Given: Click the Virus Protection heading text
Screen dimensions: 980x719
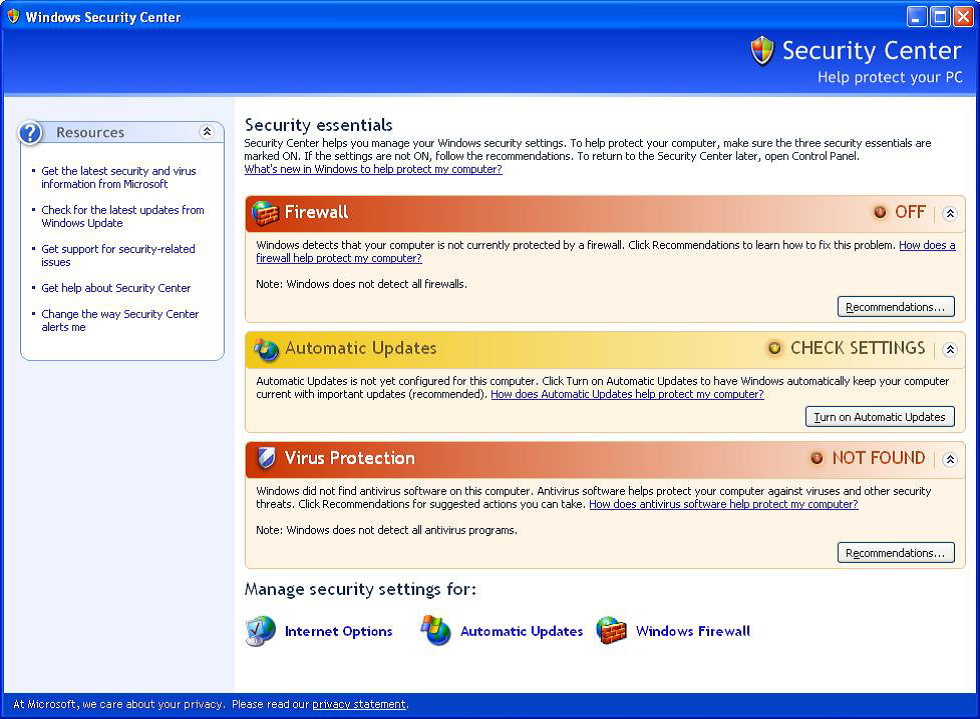Looking at the screenshot, I should pos(349,458).
